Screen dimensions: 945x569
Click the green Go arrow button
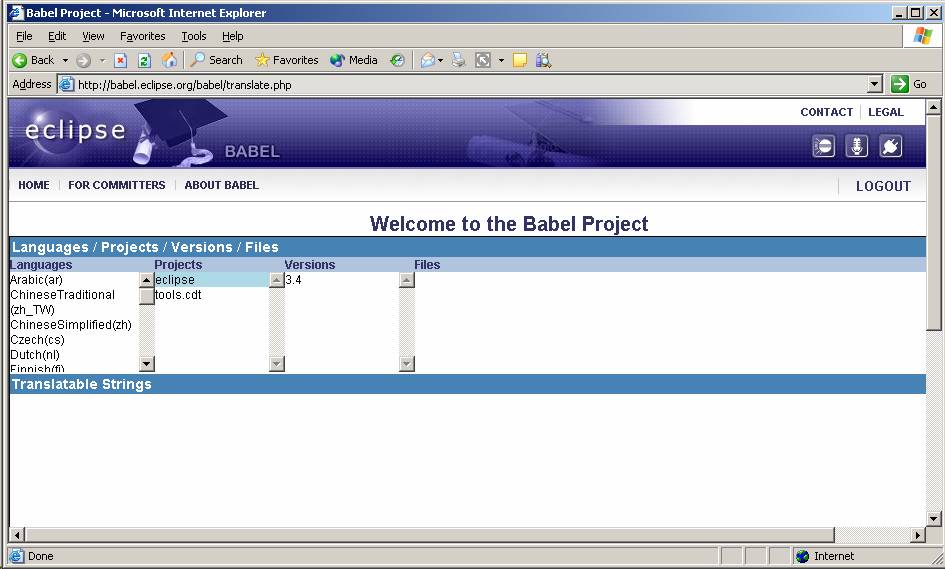click(x=900, y=84)
